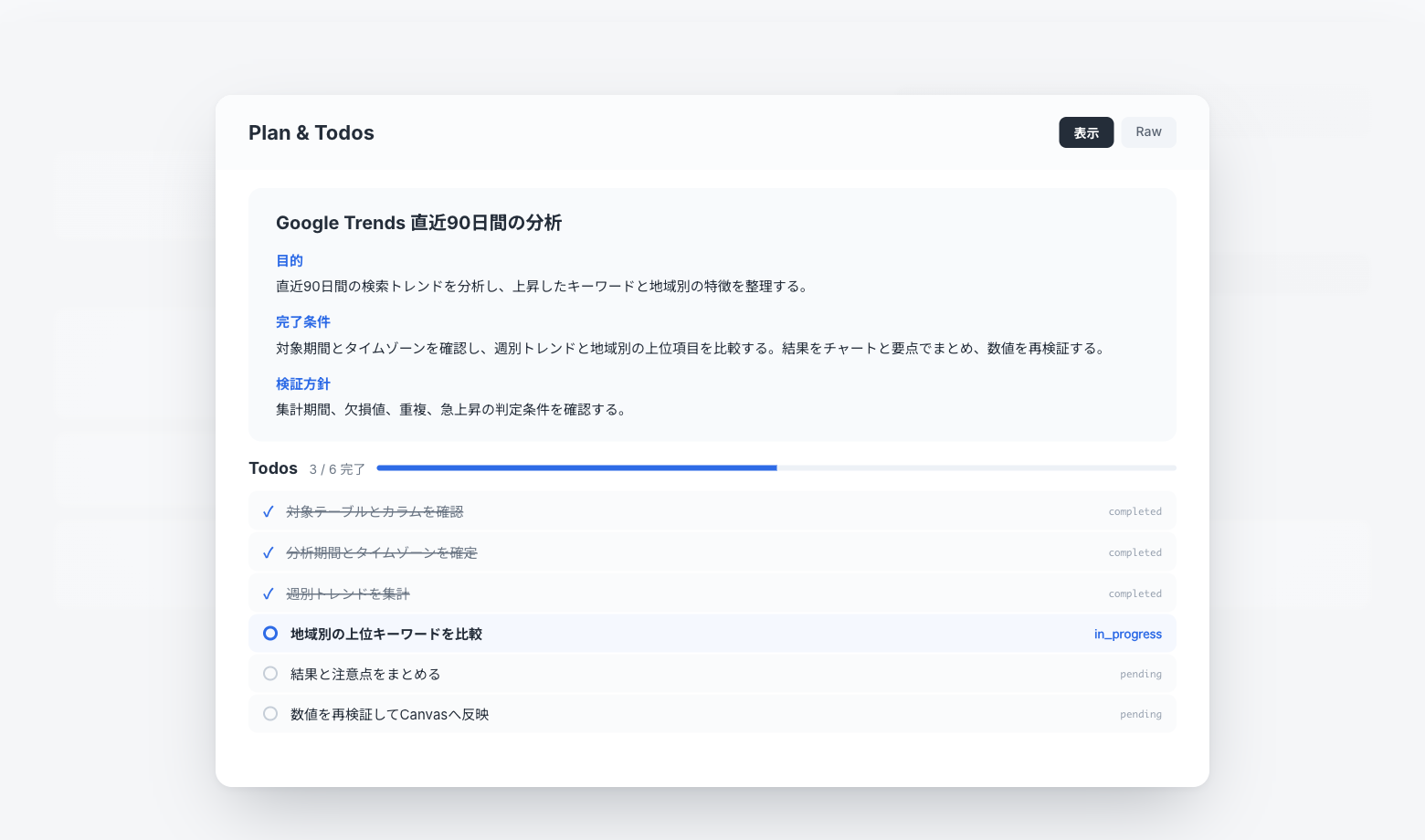Screen dimensions: 1425x840
Task: Click the in_progress status label
Action: (1128, 634)
